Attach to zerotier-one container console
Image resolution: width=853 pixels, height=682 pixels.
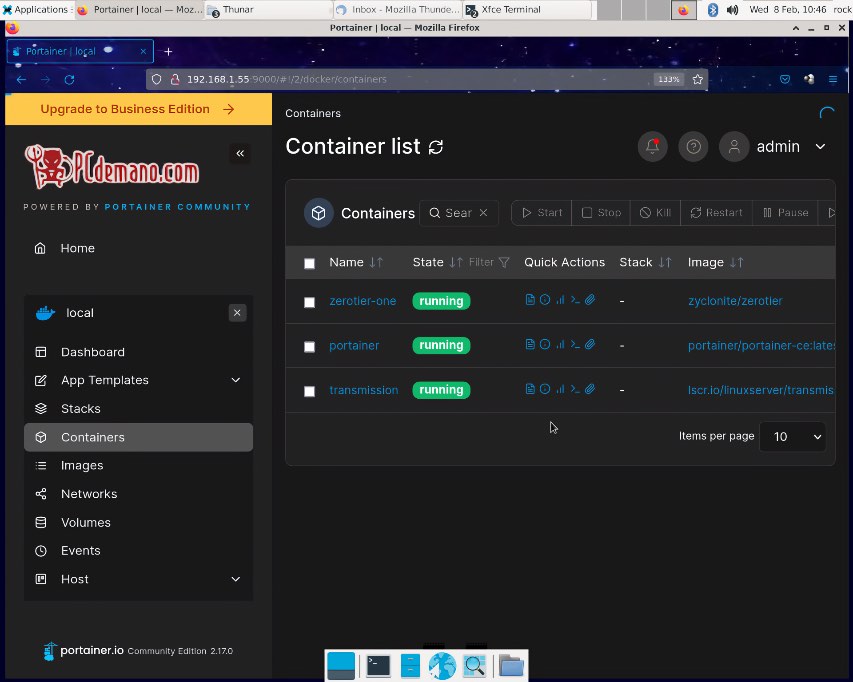point(590,300)
